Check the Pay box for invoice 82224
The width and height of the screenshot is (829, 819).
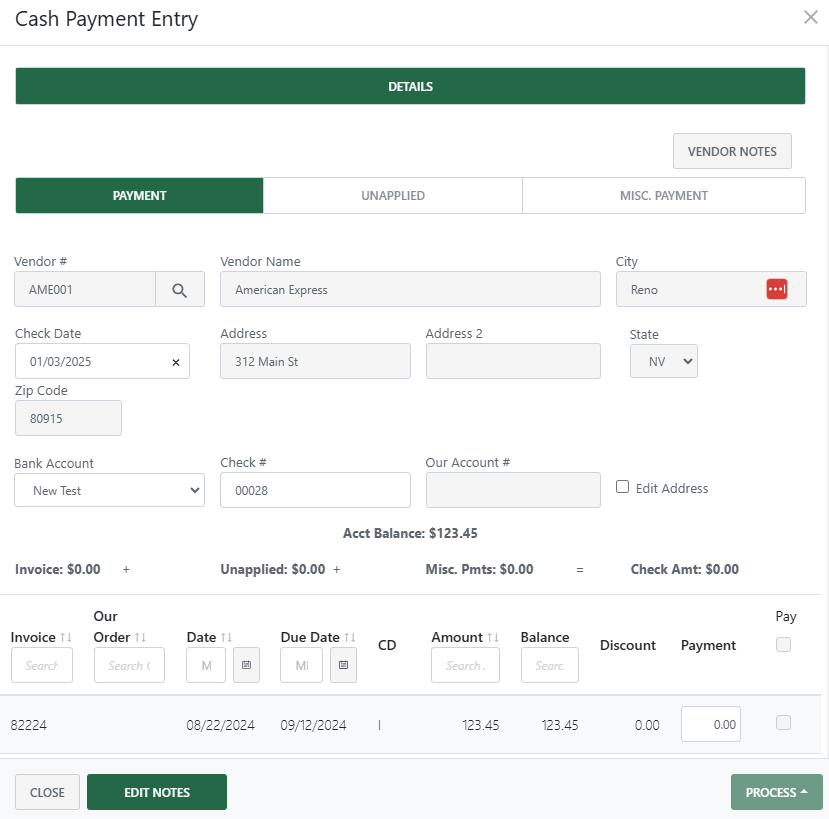click(785, 723)
